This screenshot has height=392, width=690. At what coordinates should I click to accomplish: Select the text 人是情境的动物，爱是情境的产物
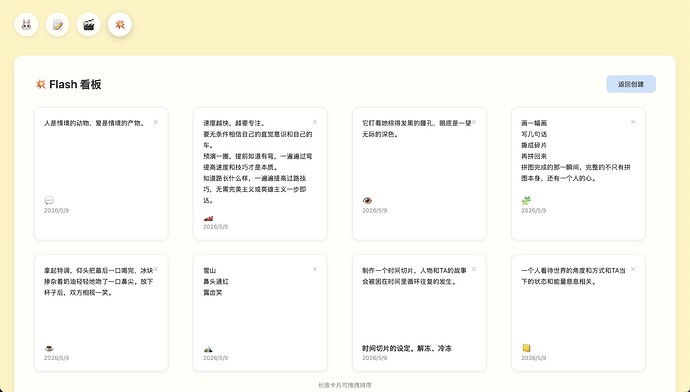[x=94, y=123]
